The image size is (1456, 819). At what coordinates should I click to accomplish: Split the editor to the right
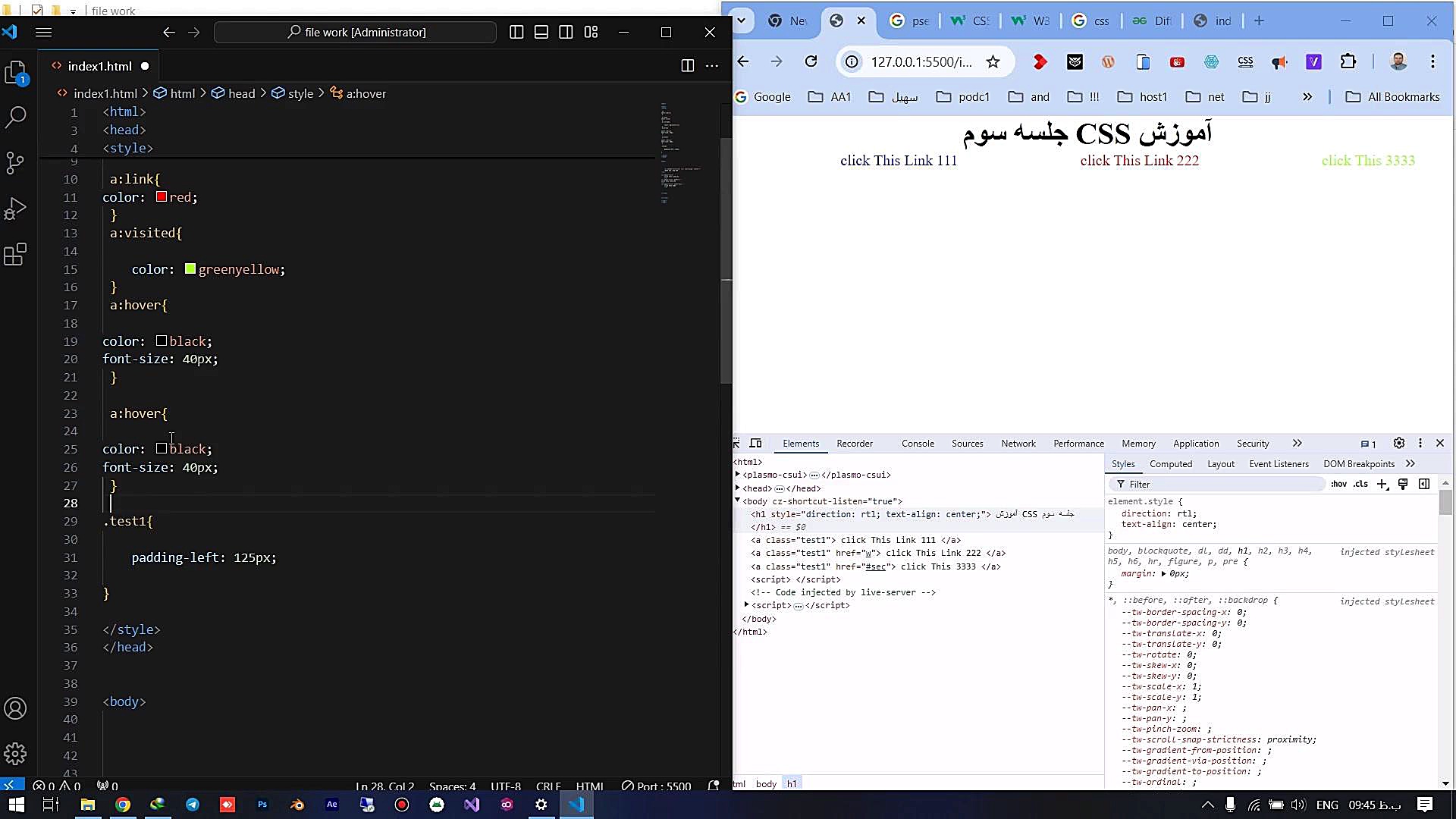pyautogui.click(x=687, y=66)
